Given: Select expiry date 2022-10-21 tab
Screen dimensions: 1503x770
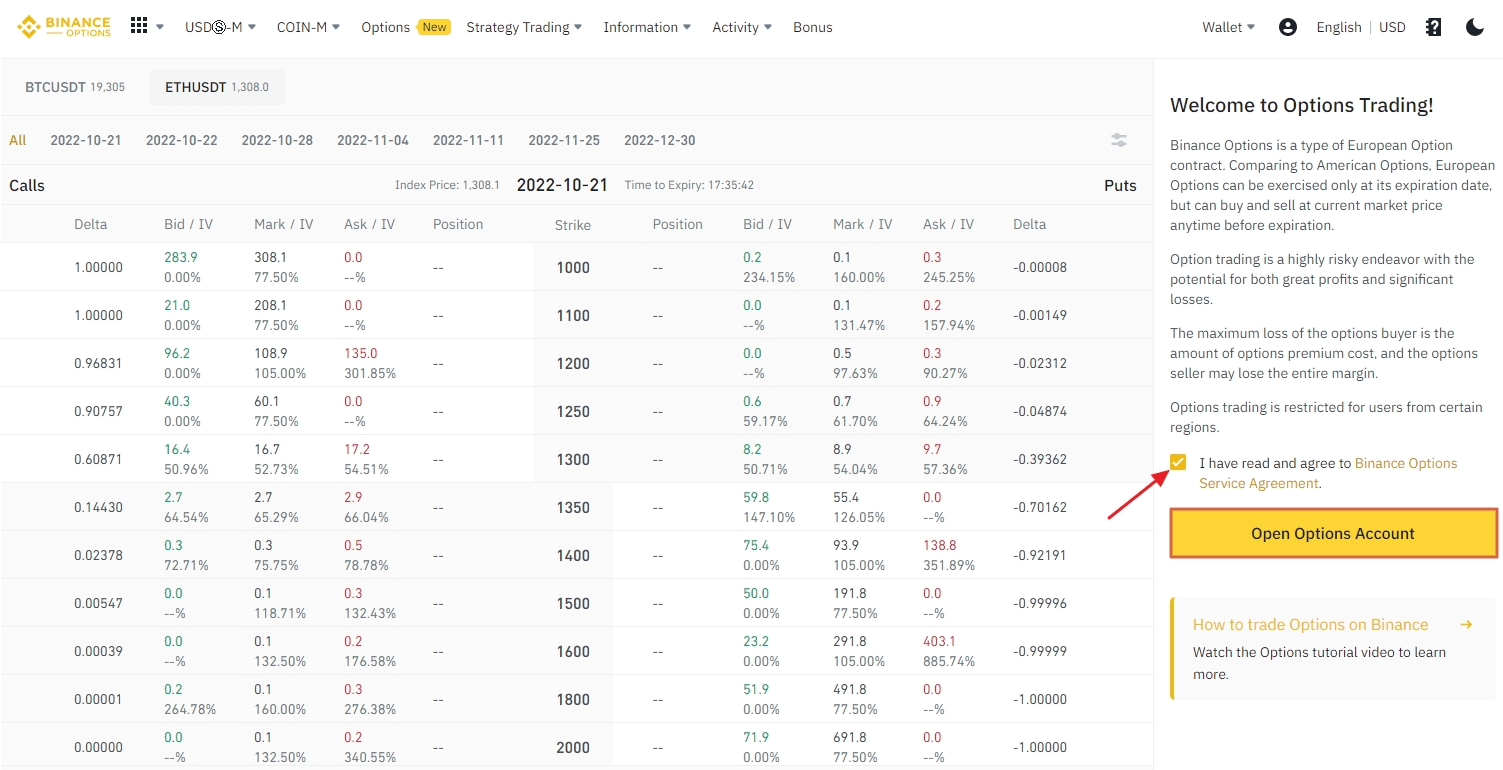Looking at the screenshot, I should 86,140.
